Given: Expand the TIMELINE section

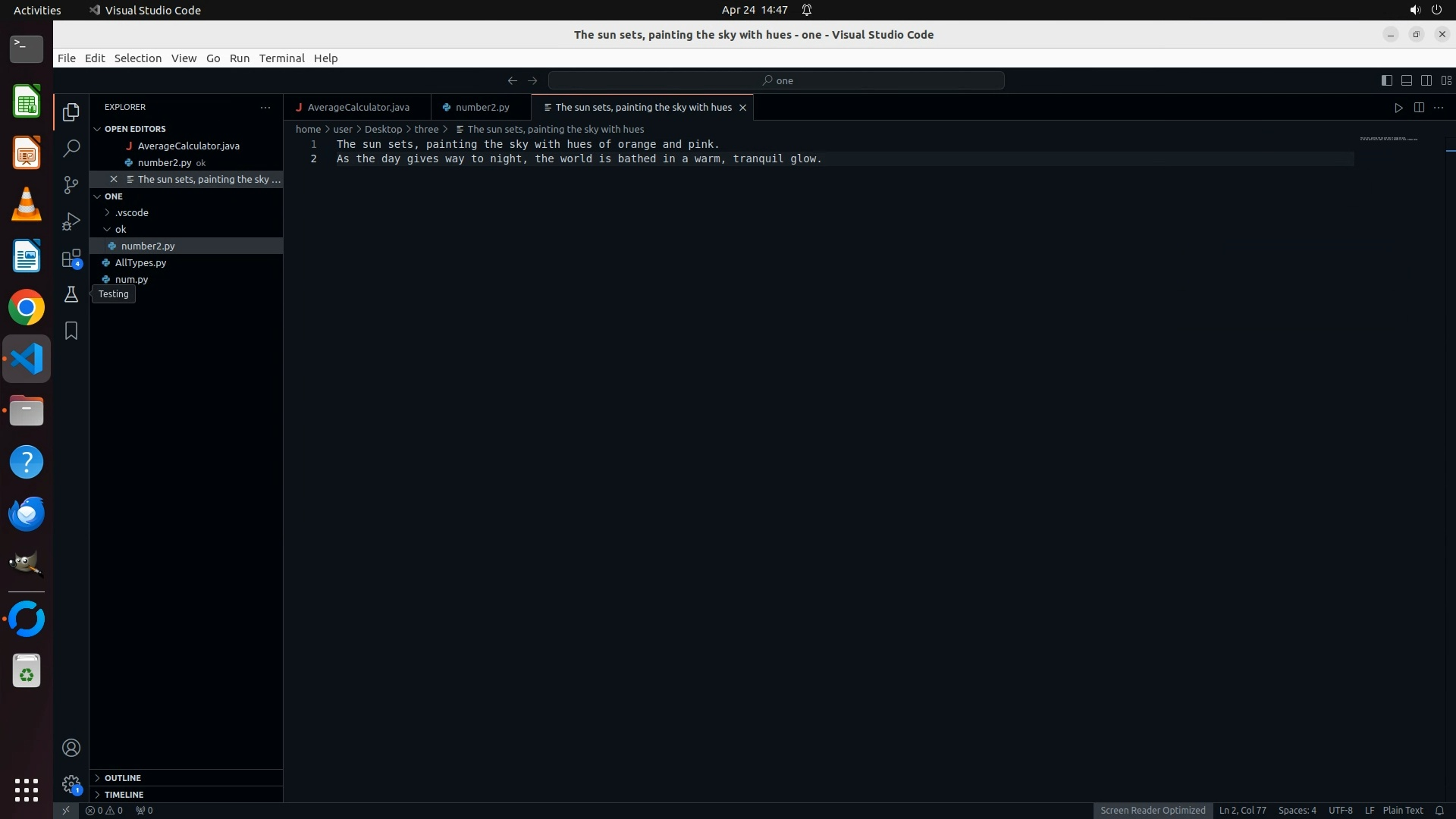Looking at the screenshot, I should pos(124,795).
